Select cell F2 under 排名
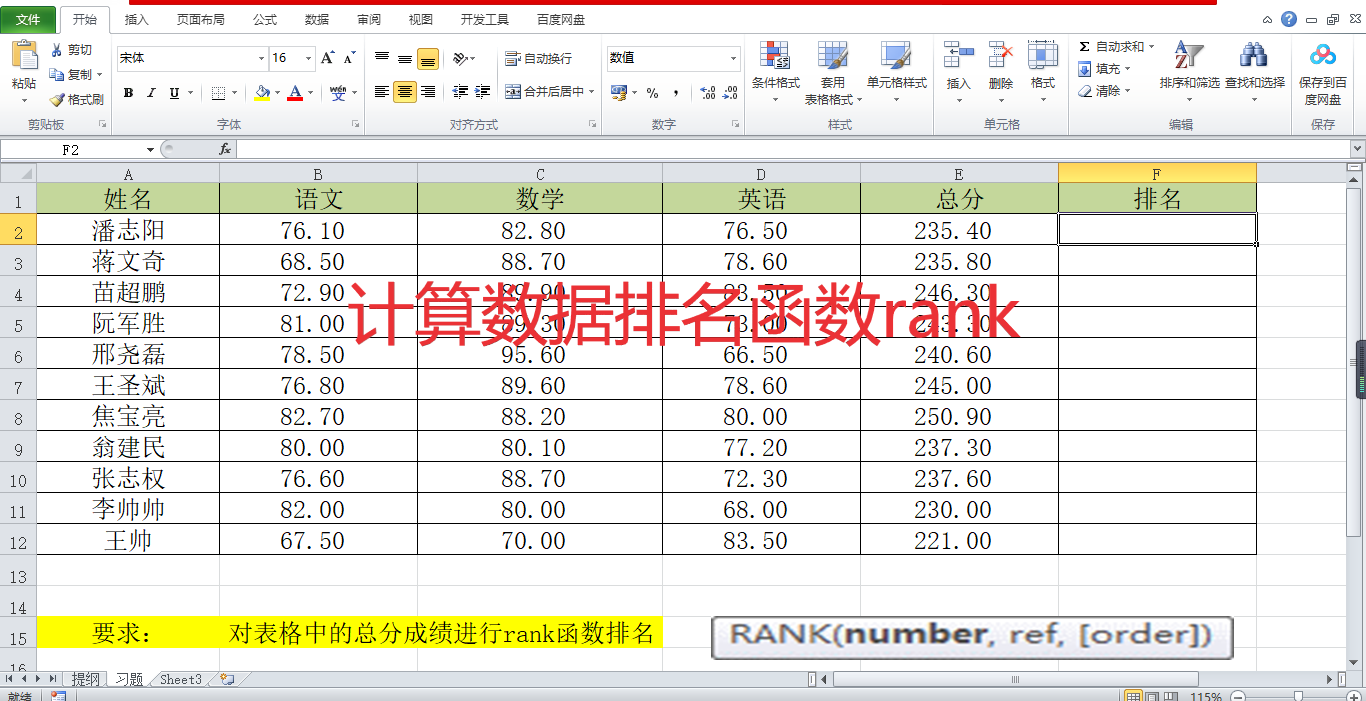 [x=1157, y=229]
